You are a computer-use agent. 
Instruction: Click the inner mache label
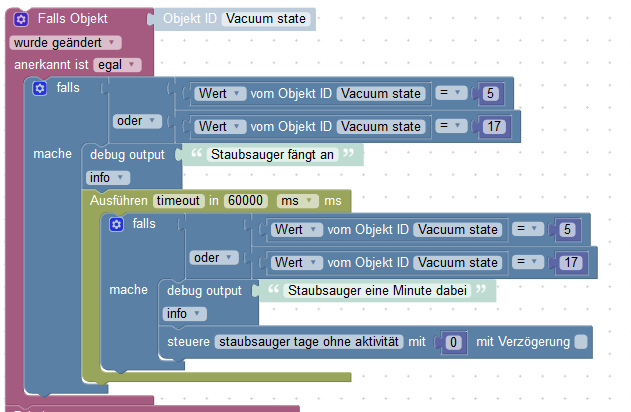128,289
